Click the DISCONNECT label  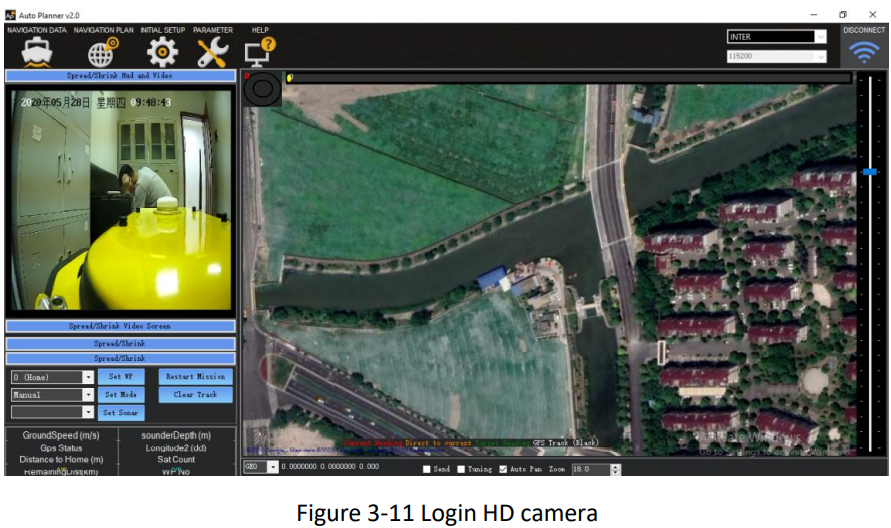click(x=864, y=30)
